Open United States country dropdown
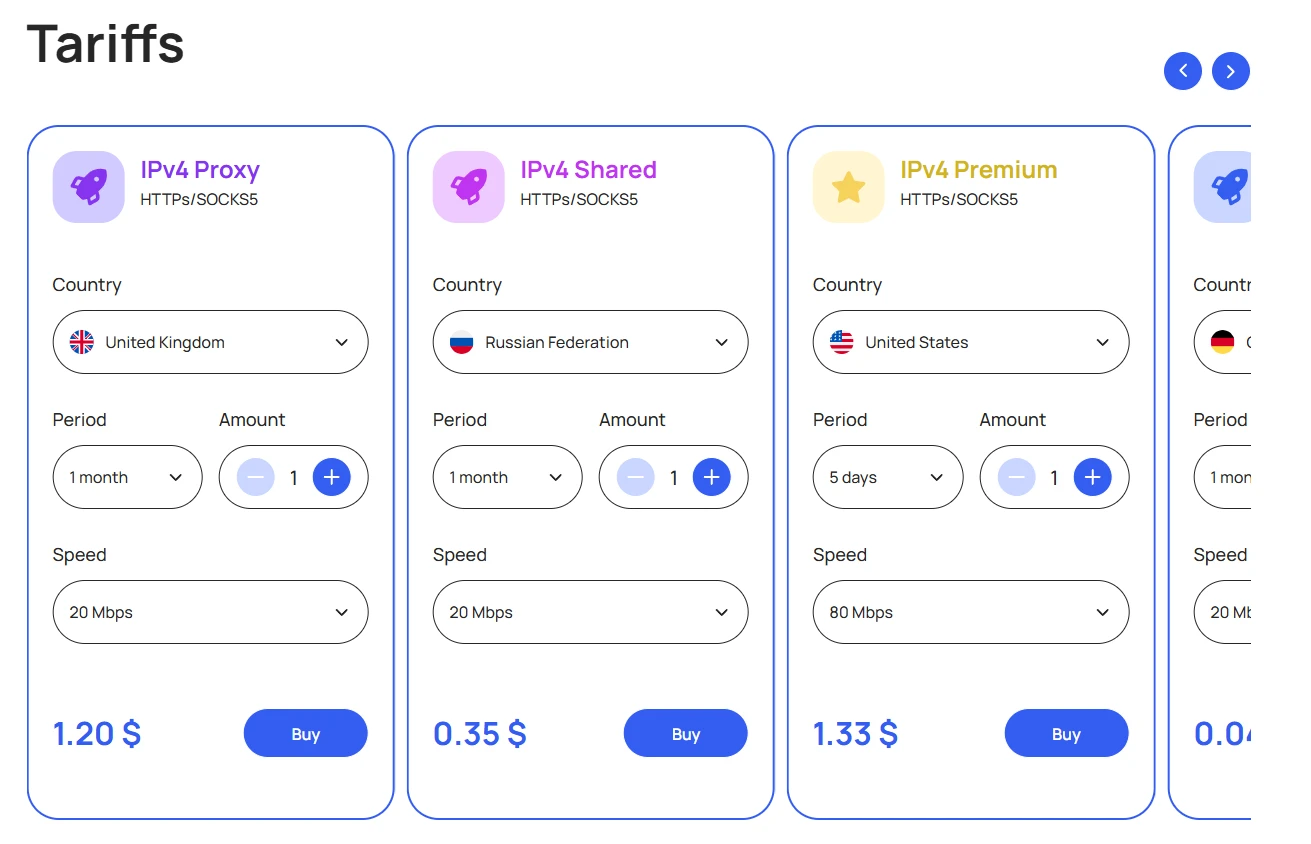The image size is (1311, 844). [971, 342]
